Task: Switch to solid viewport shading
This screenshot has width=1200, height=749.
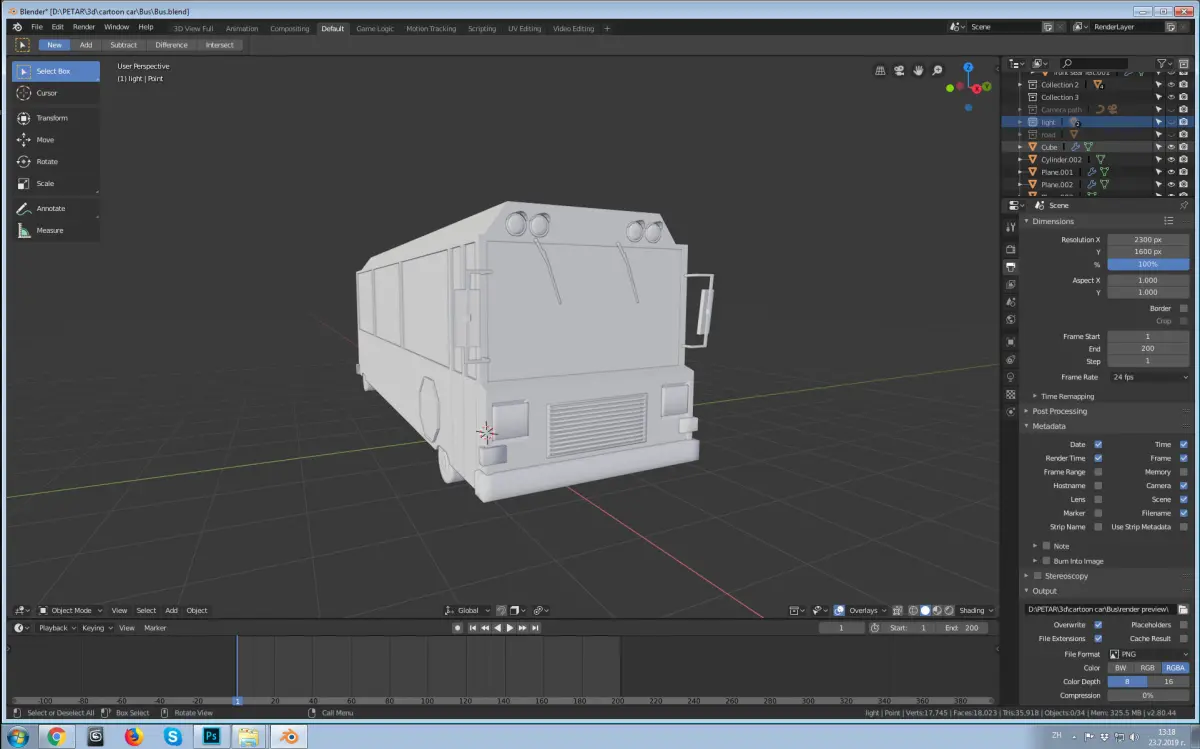Action: point(925,610)
